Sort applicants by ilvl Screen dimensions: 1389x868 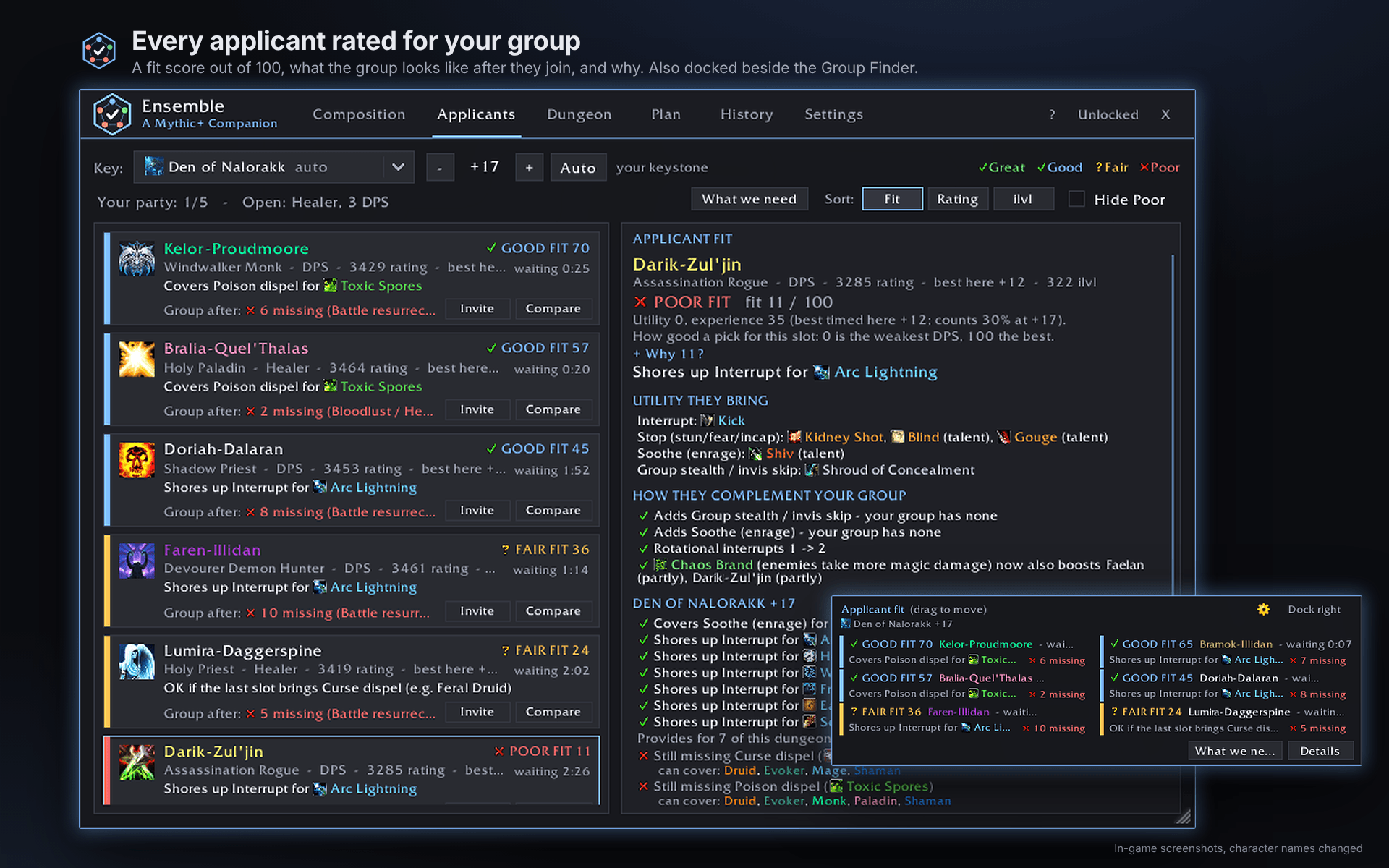click(x=1023, y=199)
